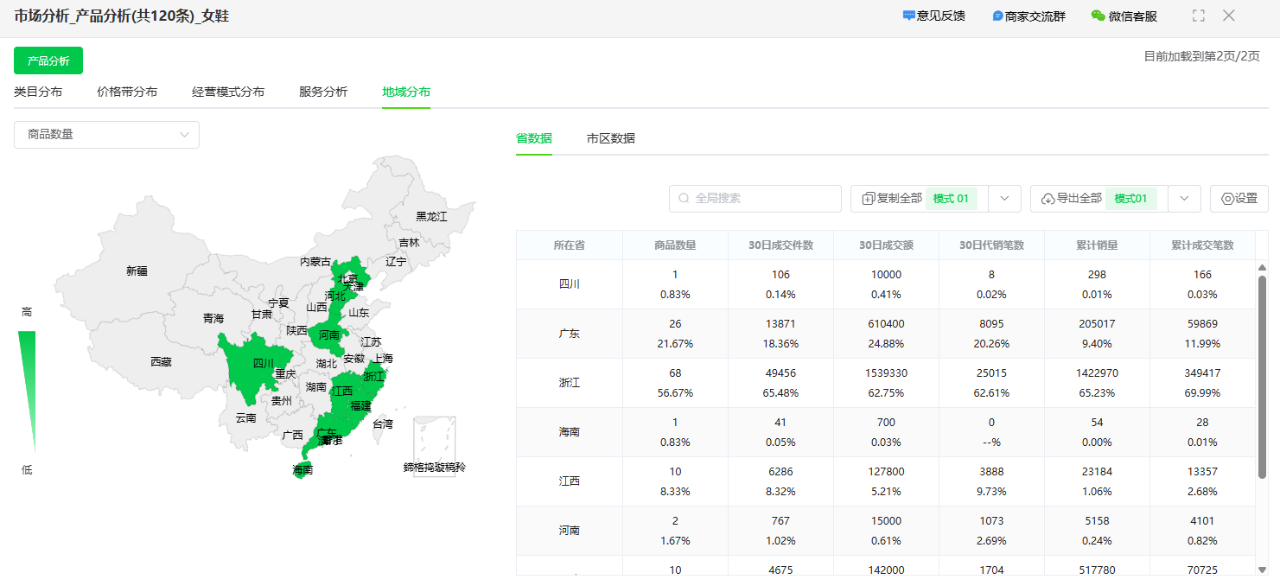Select 云南 province on the map
The height and width of the screenshot is (578, 1280).
(246, 418)
